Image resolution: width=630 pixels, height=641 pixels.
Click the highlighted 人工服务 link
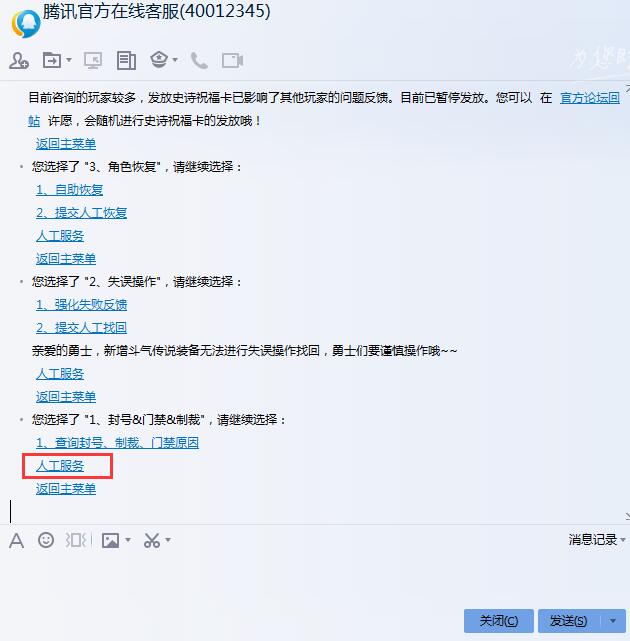[60, 466]
